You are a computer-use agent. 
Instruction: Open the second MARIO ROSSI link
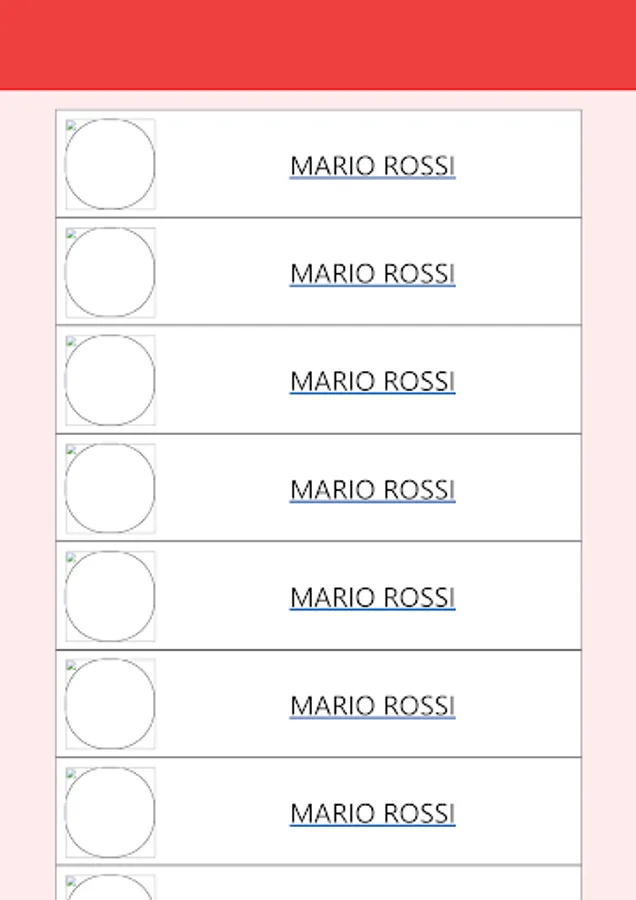pos(372,273)
